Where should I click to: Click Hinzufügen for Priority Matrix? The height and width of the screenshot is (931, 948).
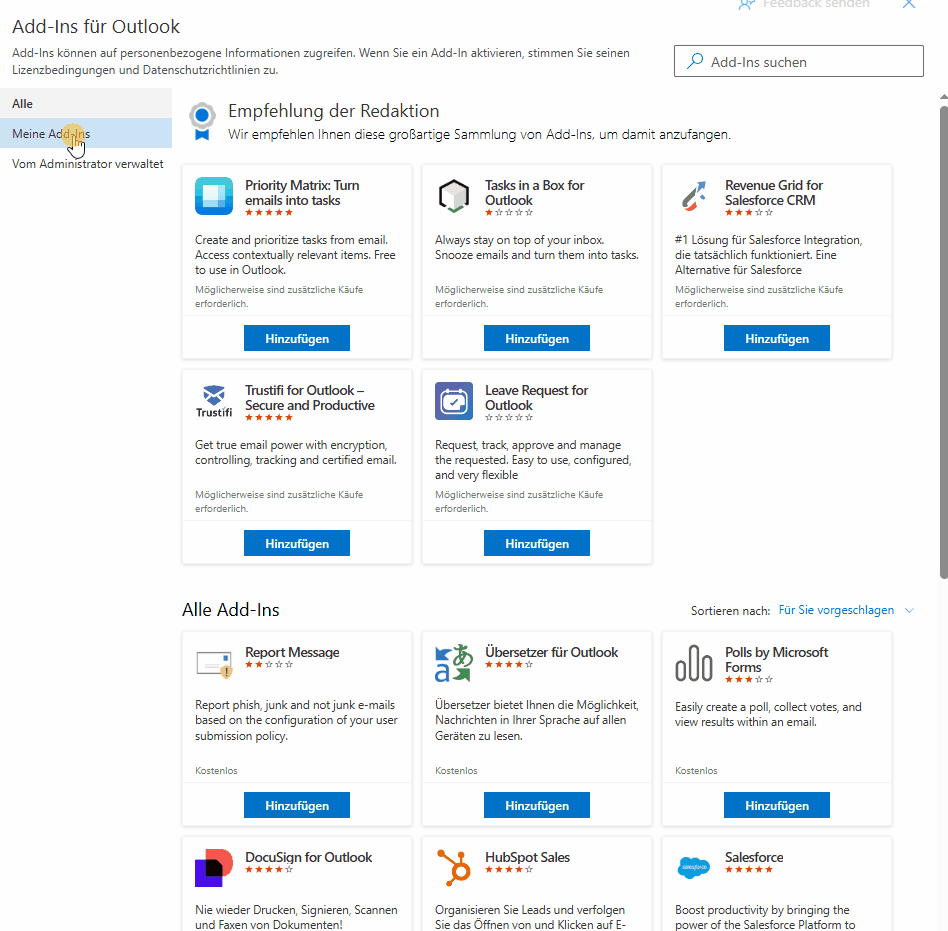point(296,338)
